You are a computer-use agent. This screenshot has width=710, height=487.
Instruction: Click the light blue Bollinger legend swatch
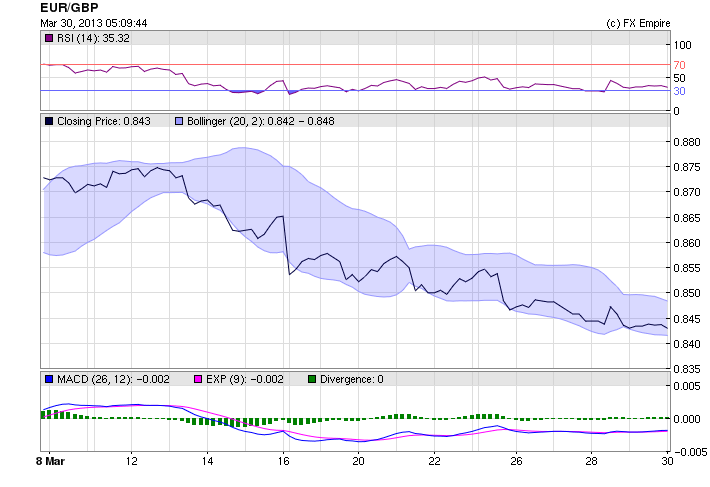coord(180,121)
